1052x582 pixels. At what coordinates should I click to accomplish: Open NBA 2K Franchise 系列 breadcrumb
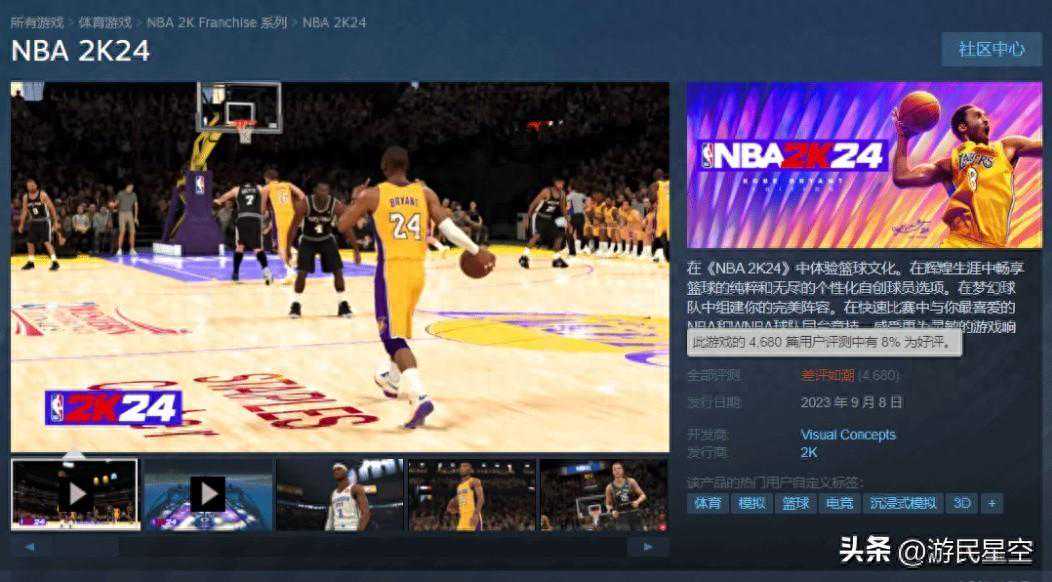(217, 22)
